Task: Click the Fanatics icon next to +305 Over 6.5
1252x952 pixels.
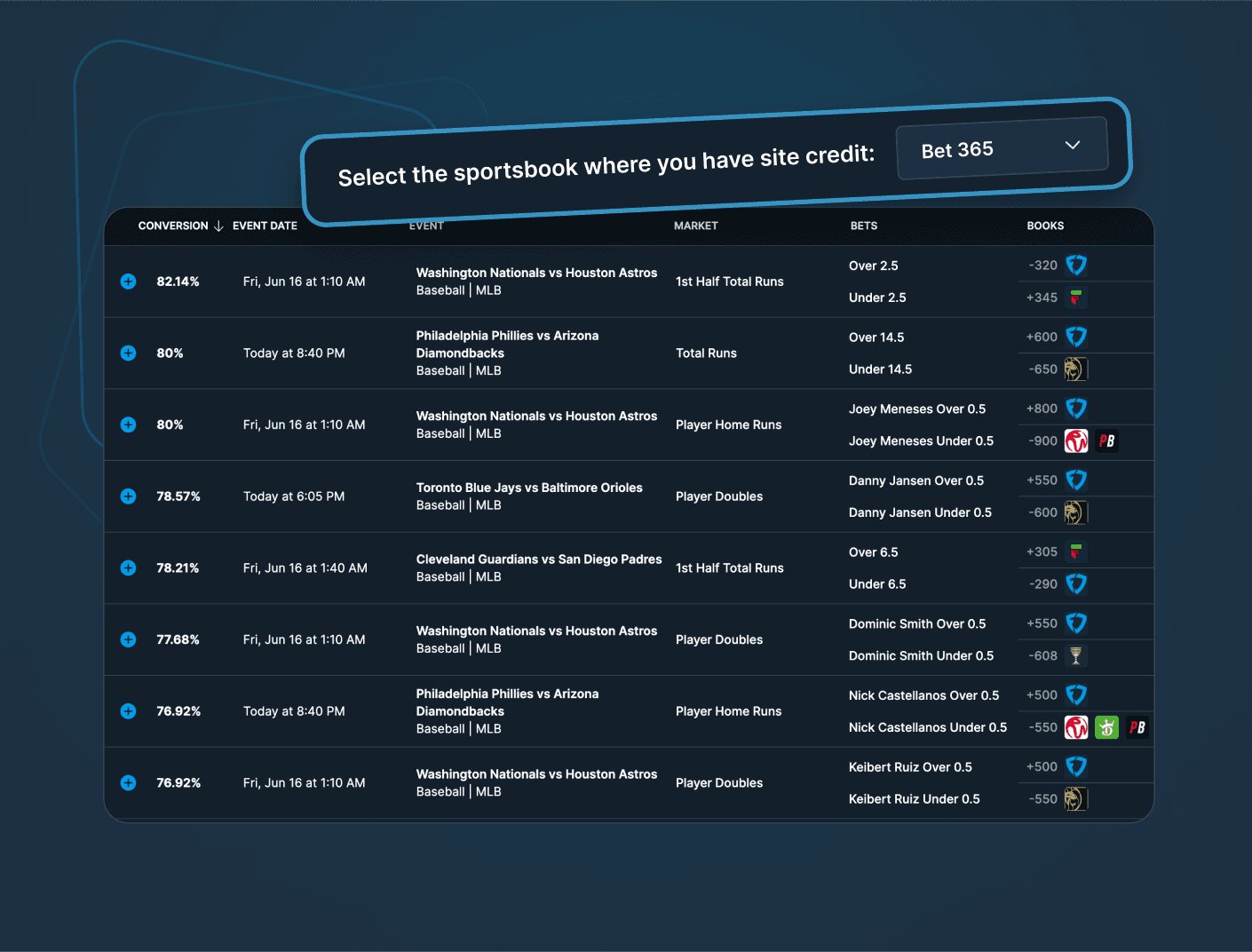Action: [1076, 551]
